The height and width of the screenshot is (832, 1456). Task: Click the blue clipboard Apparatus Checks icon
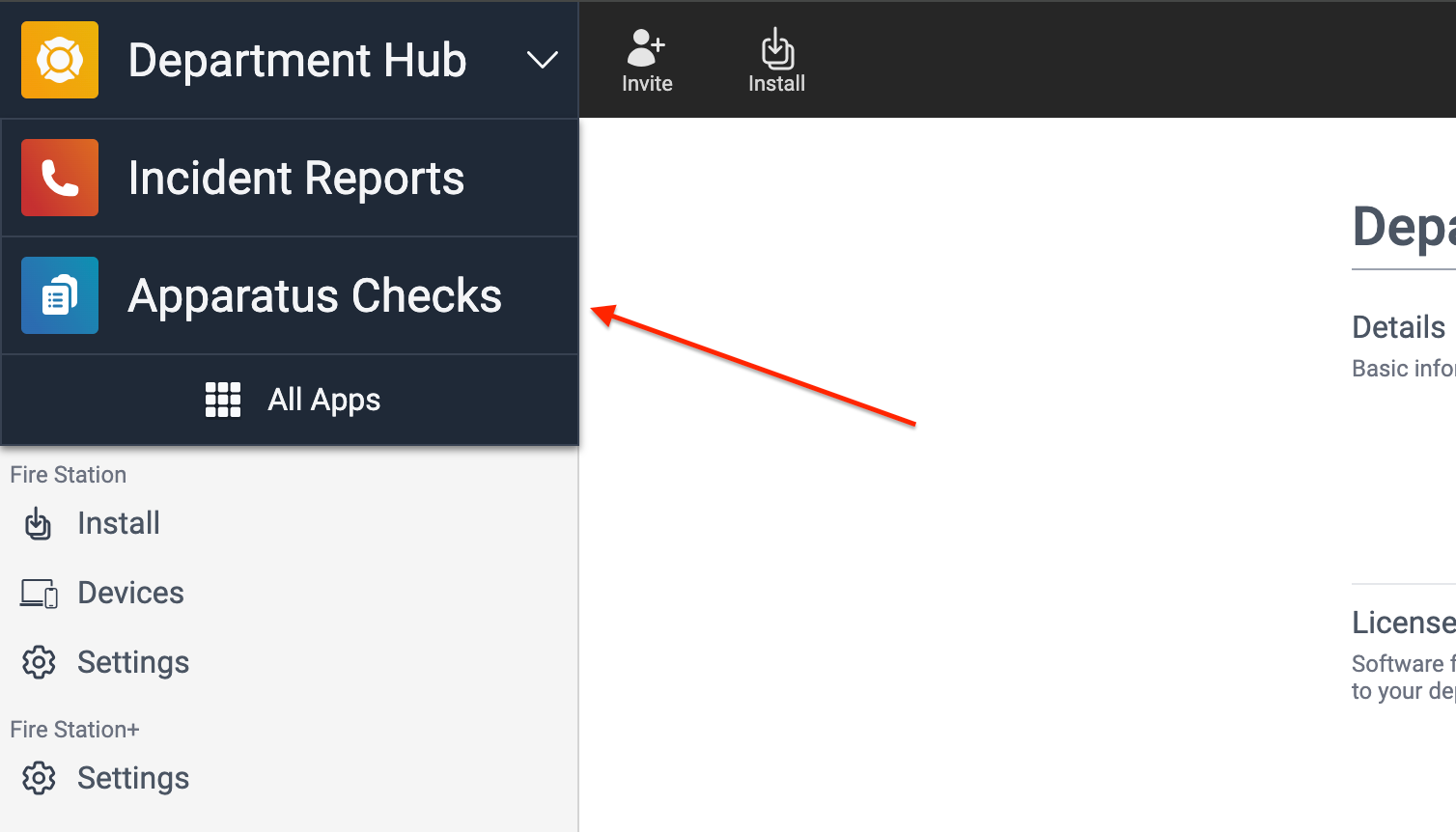(60, 295)
